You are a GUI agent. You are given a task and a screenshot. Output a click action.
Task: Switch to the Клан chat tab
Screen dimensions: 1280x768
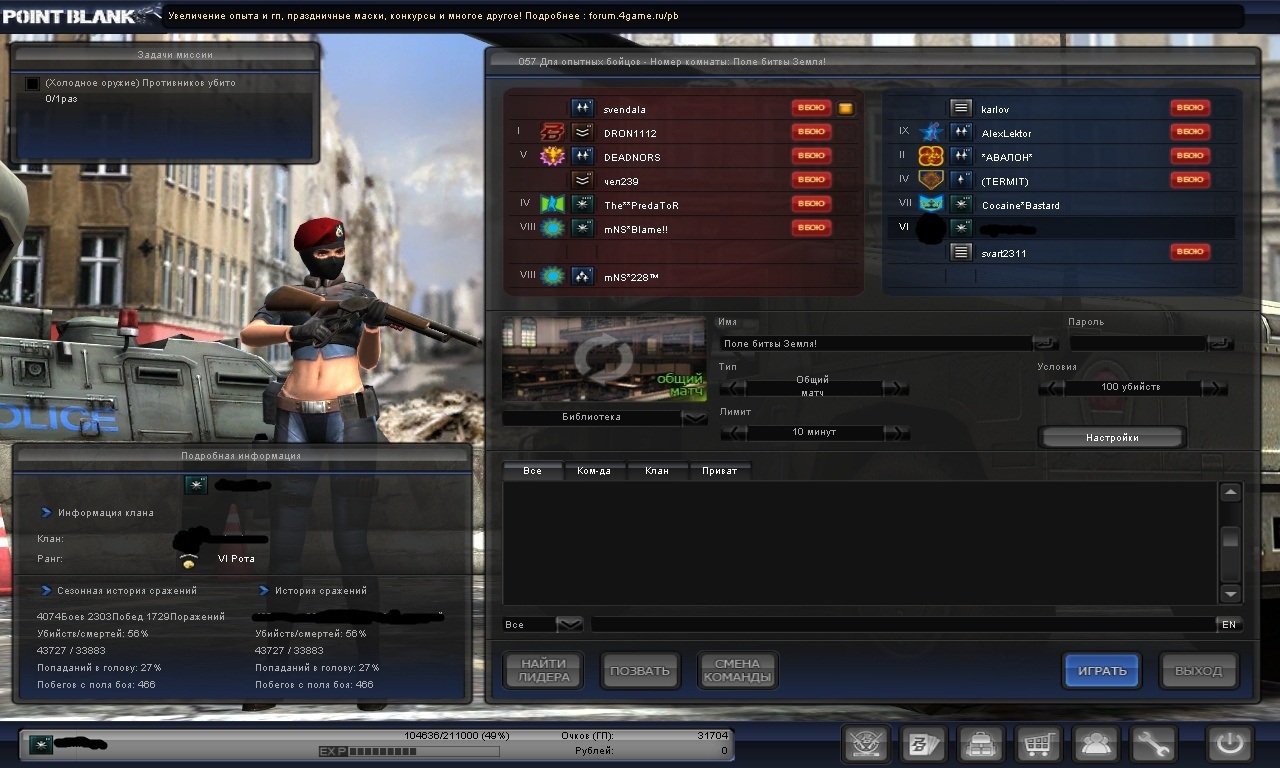click(x=656, y=471)
